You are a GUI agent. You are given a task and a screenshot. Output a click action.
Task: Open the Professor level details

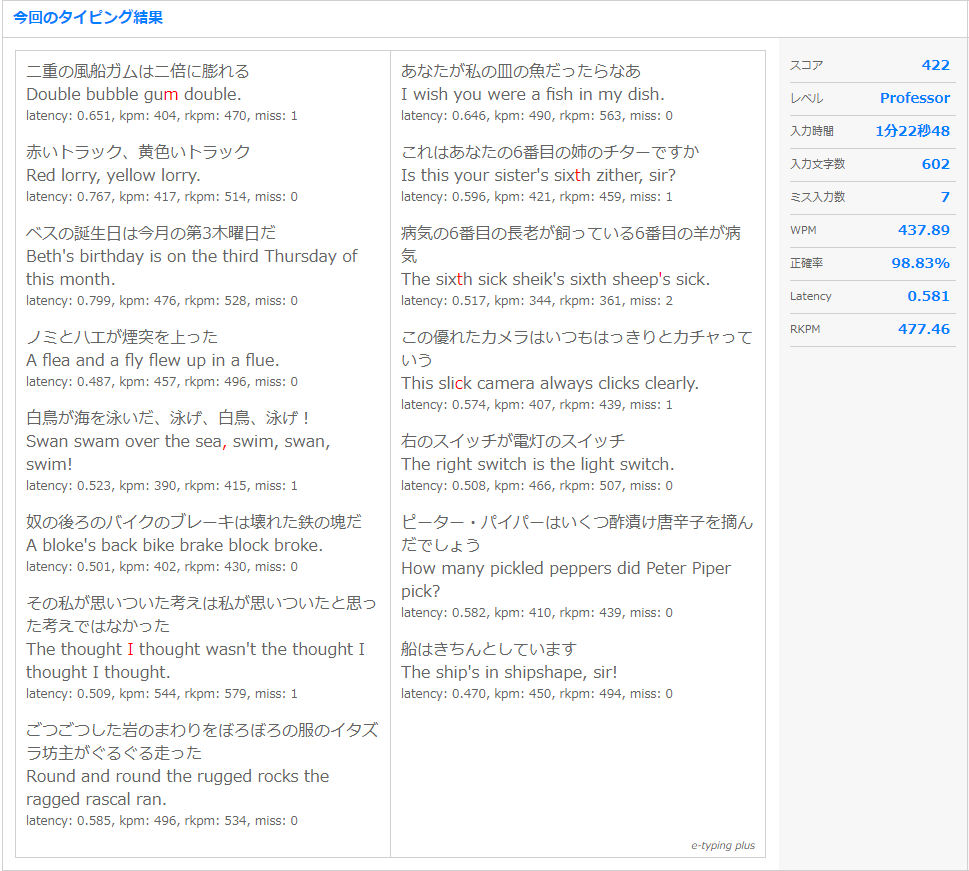[x=914, y=98]
